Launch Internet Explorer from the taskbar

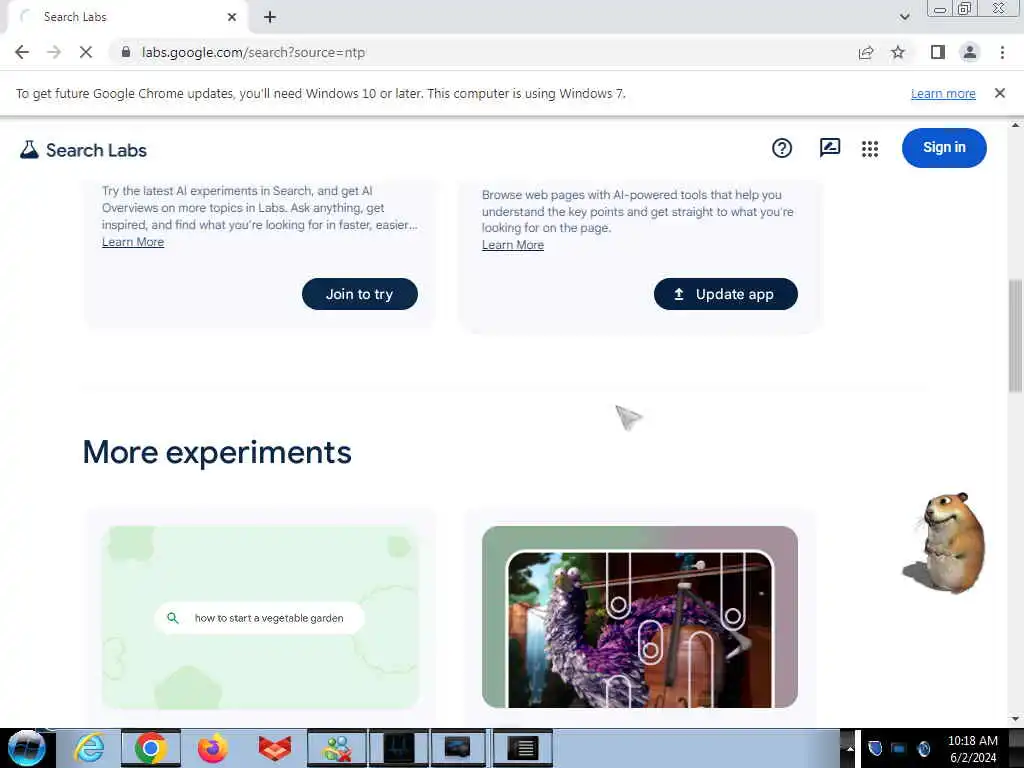[89, 748]
